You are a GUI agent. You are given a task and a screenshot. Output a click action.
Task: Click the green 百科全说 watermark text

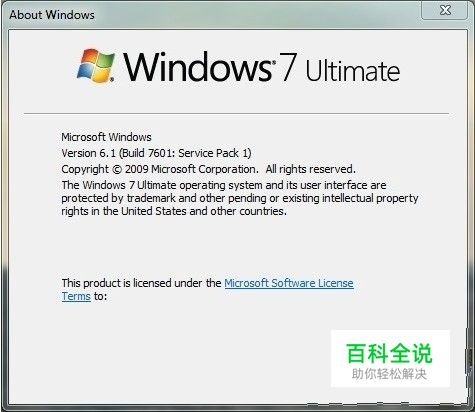(389, 353)
